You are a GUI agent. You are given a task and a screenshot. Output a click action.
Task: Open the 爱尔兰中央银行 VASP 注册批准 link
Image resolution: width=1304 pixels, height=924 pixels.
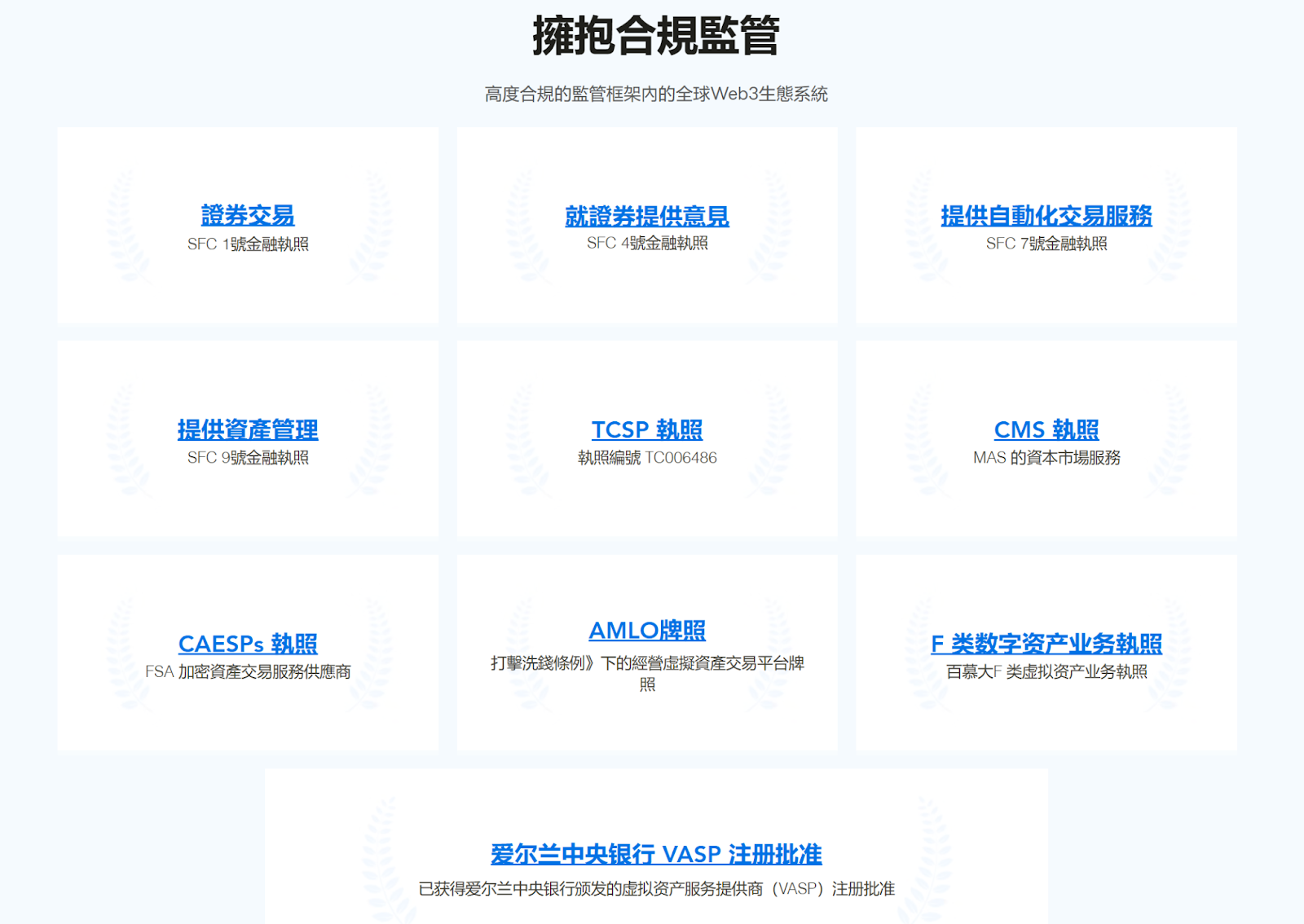655,855
